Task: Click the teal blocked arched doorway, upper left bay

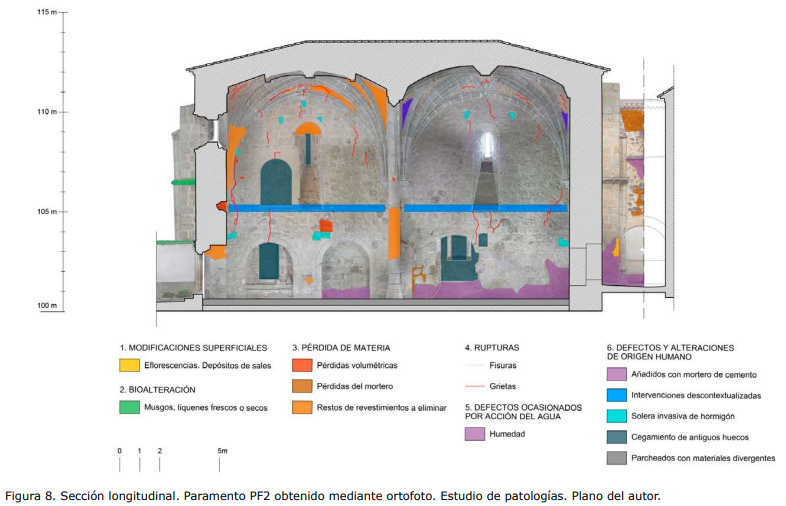Action: point(276,182)
